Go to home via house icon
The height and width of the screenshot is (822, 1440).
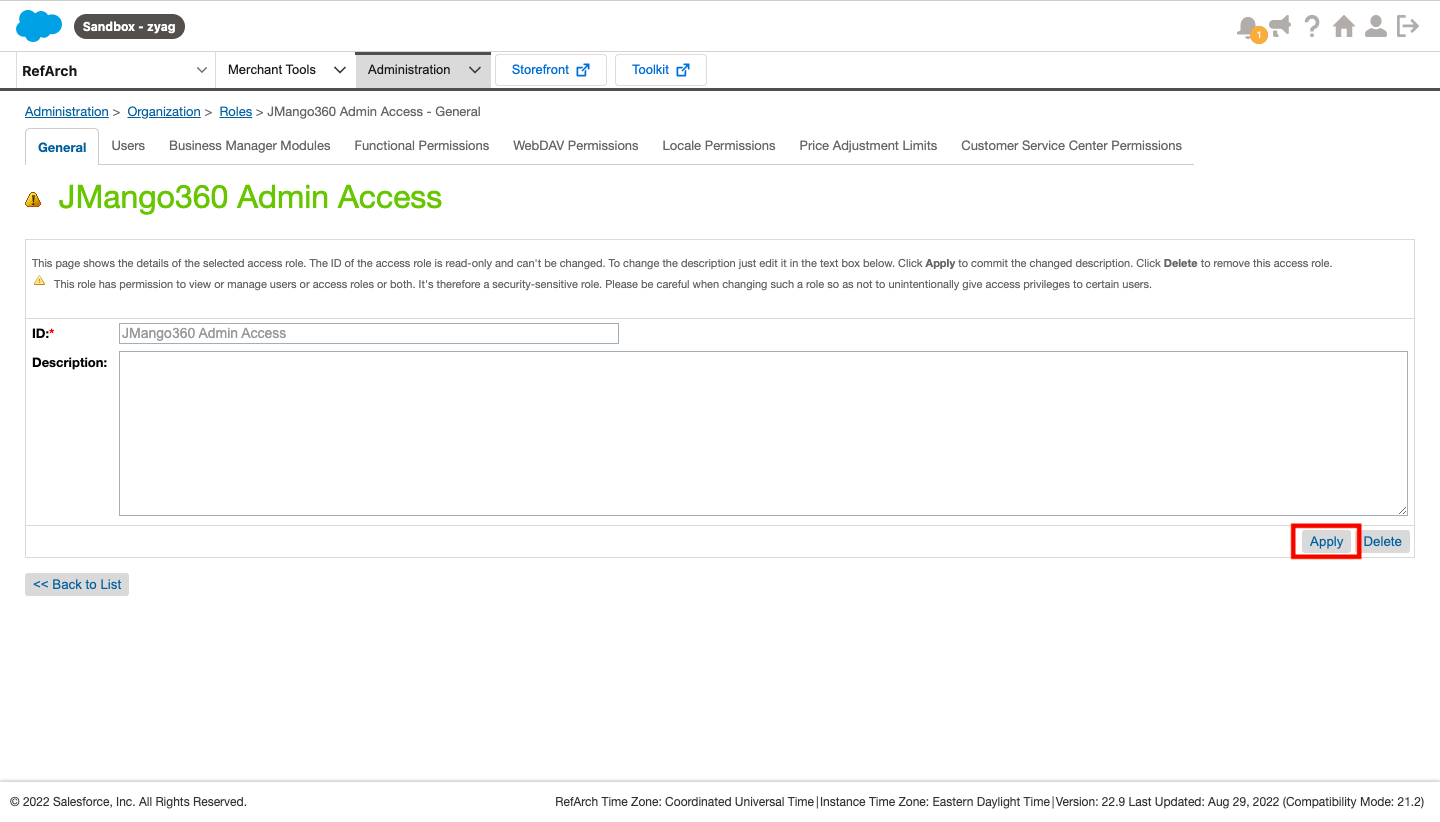1344,26
